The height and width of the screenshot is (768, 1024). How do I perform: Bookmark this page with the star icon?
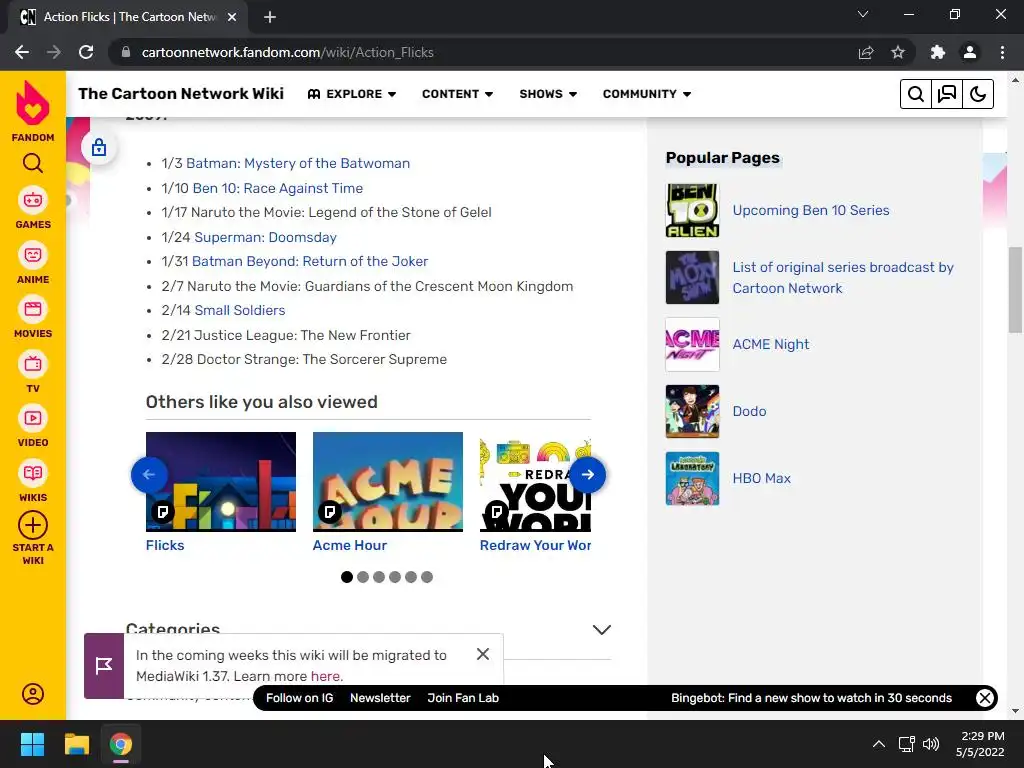(x=898, y=52)
